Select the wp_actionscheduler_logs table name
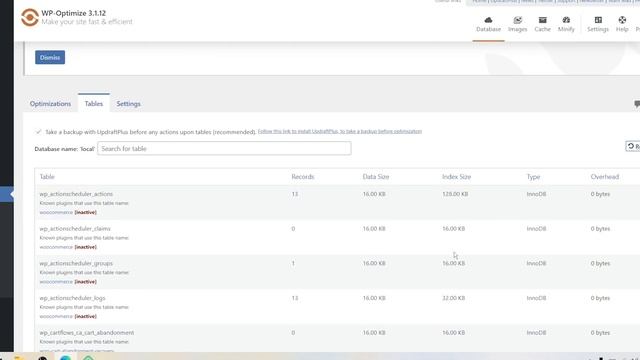 (x=72, y=298)
